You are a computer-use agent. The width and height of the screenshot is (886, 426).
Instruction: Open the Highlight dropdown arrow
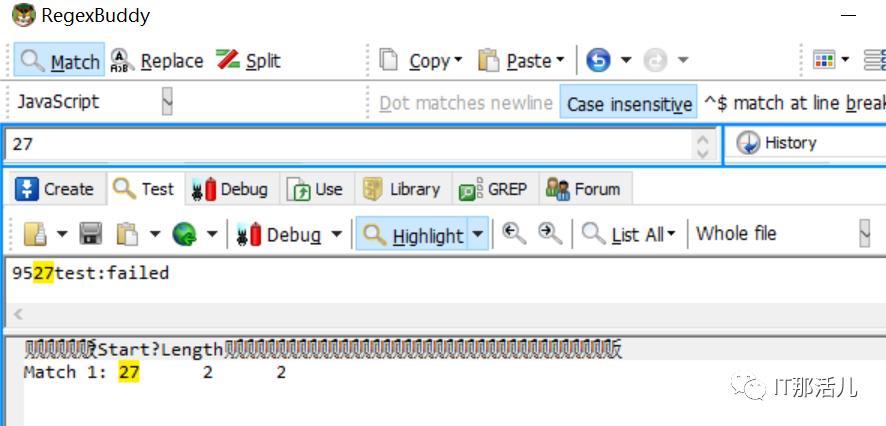point(478,234)
